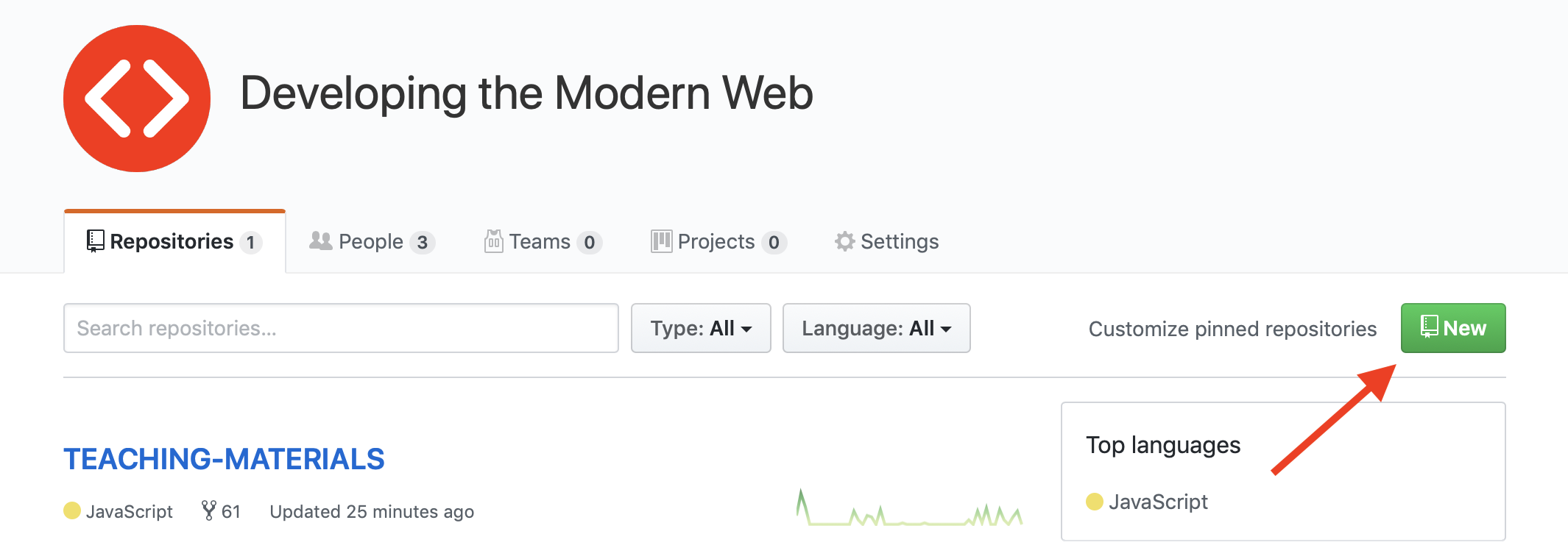The image size is (1568, 559).
Task: Click the yellow JavaScript dot under TEACHING-MATERIALS
Action: pos(72,510)
